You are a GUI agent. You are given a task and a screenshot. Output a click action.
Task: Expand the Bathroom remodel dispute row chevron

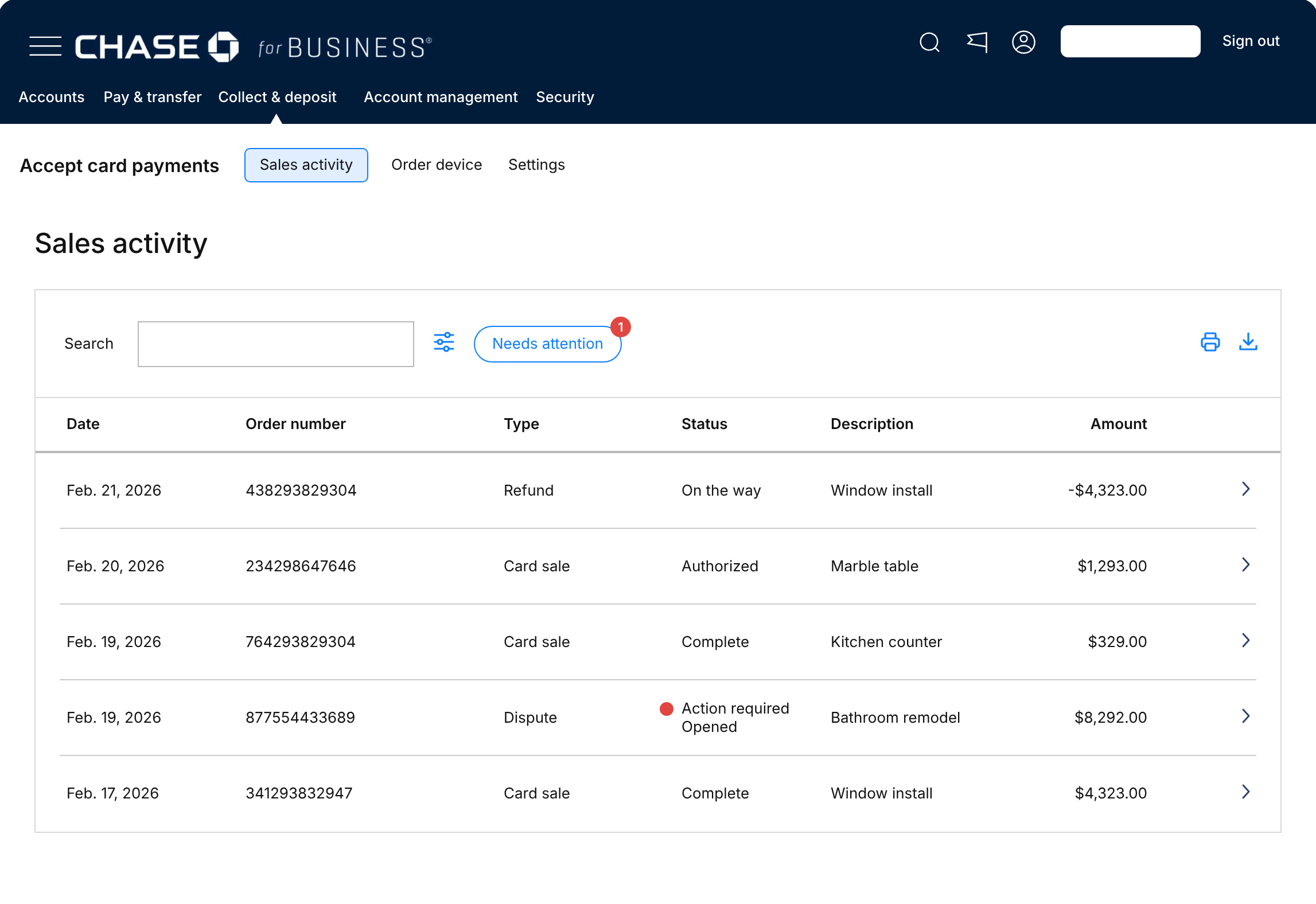coord(1245,716)
